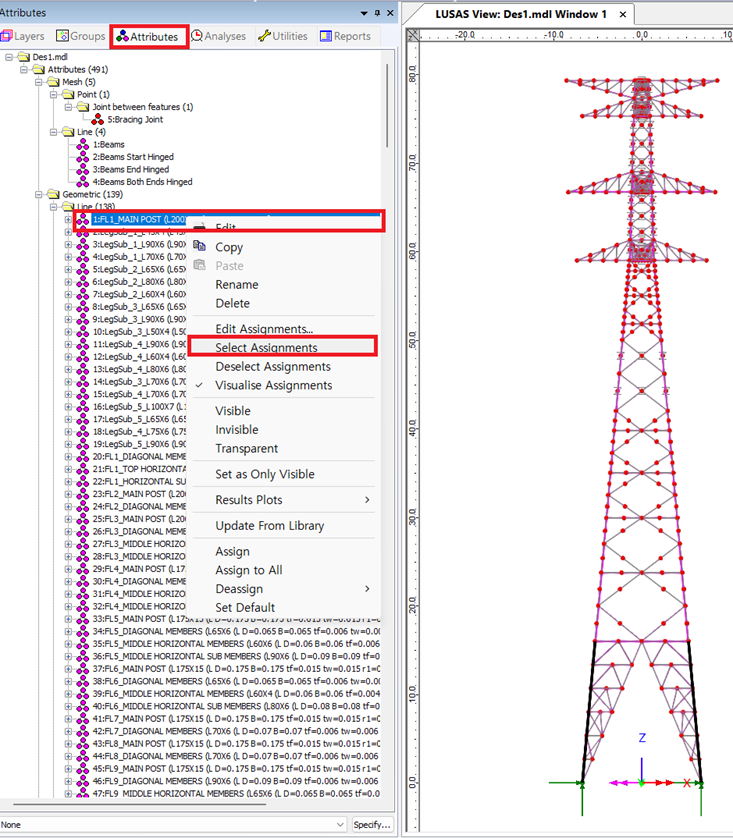Click the Bracing Joint attribute icon
The height and width of the screenshot is (838, 733).
(x=99, y=120)
